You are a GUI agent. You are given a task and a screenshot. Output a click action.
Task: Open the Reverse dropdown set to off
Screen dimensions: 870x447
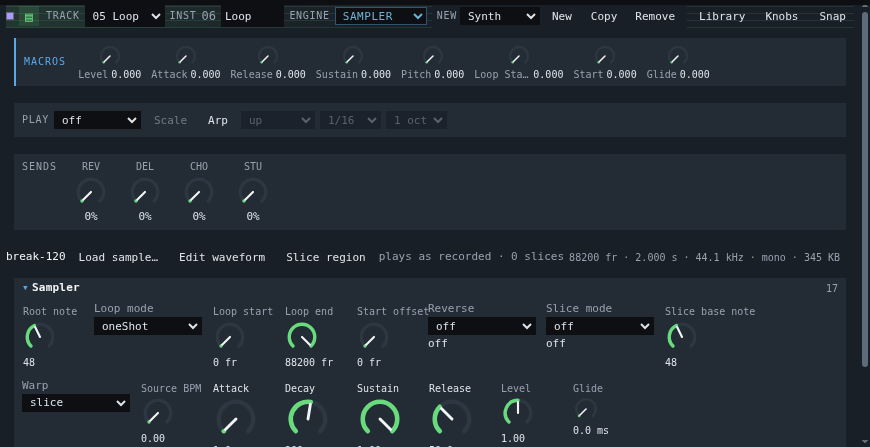(482, 326)
